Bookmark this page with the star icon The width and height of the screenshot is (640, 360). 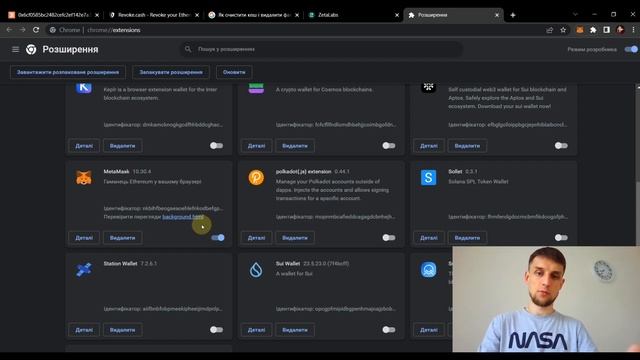click(563, 30)
